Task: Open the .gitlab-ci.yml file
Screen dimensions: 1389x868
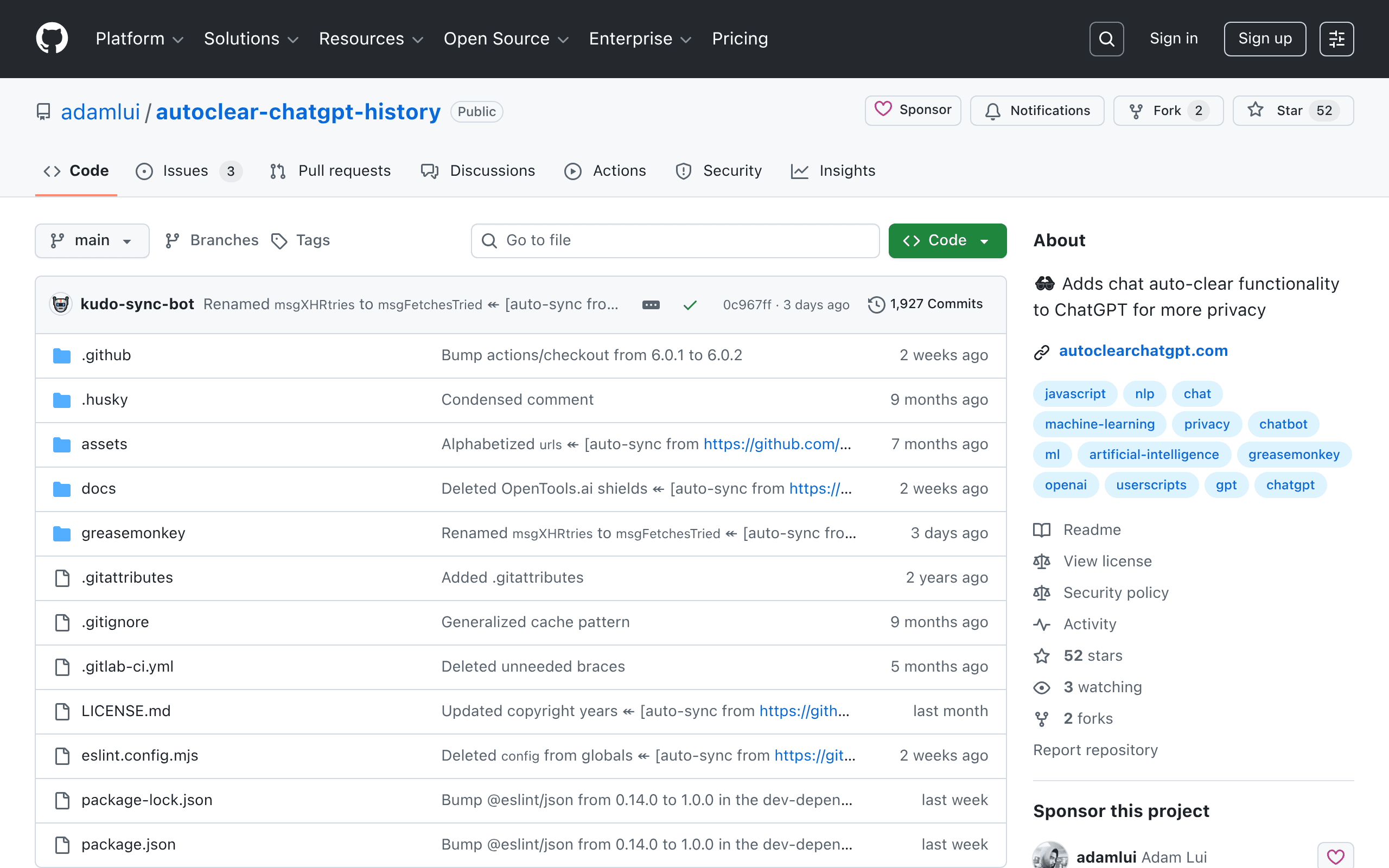Action: (128, 667)
